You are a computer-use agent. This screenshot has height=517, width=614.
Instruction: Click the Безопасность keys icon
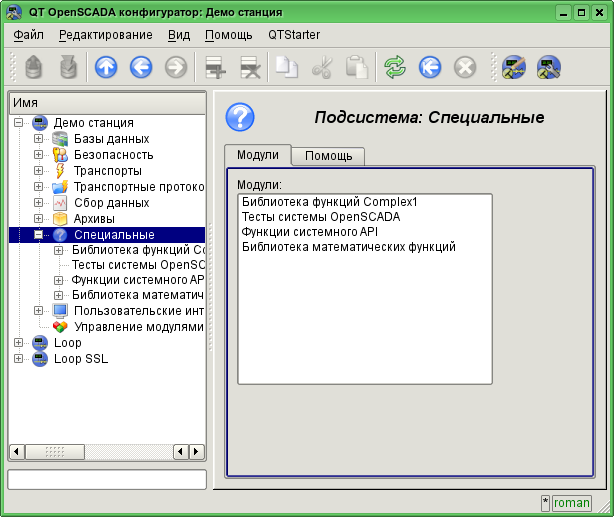click(x=60, y=155)
